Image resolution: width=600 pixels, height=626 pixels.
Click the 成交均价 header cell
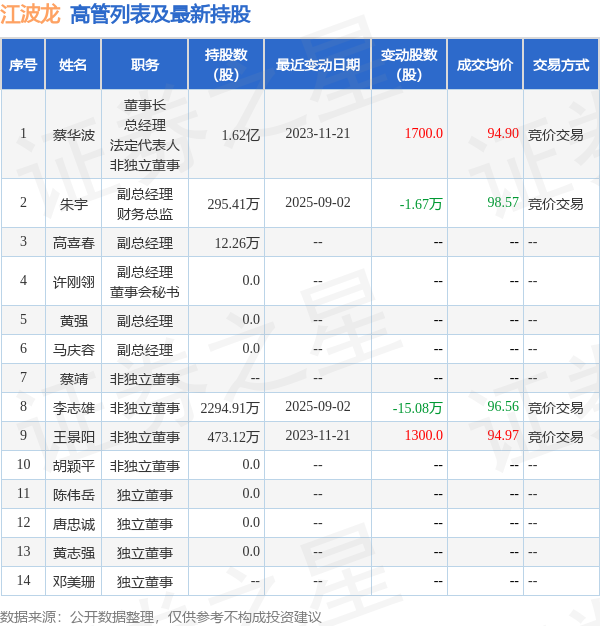click(x=485, y=64)
